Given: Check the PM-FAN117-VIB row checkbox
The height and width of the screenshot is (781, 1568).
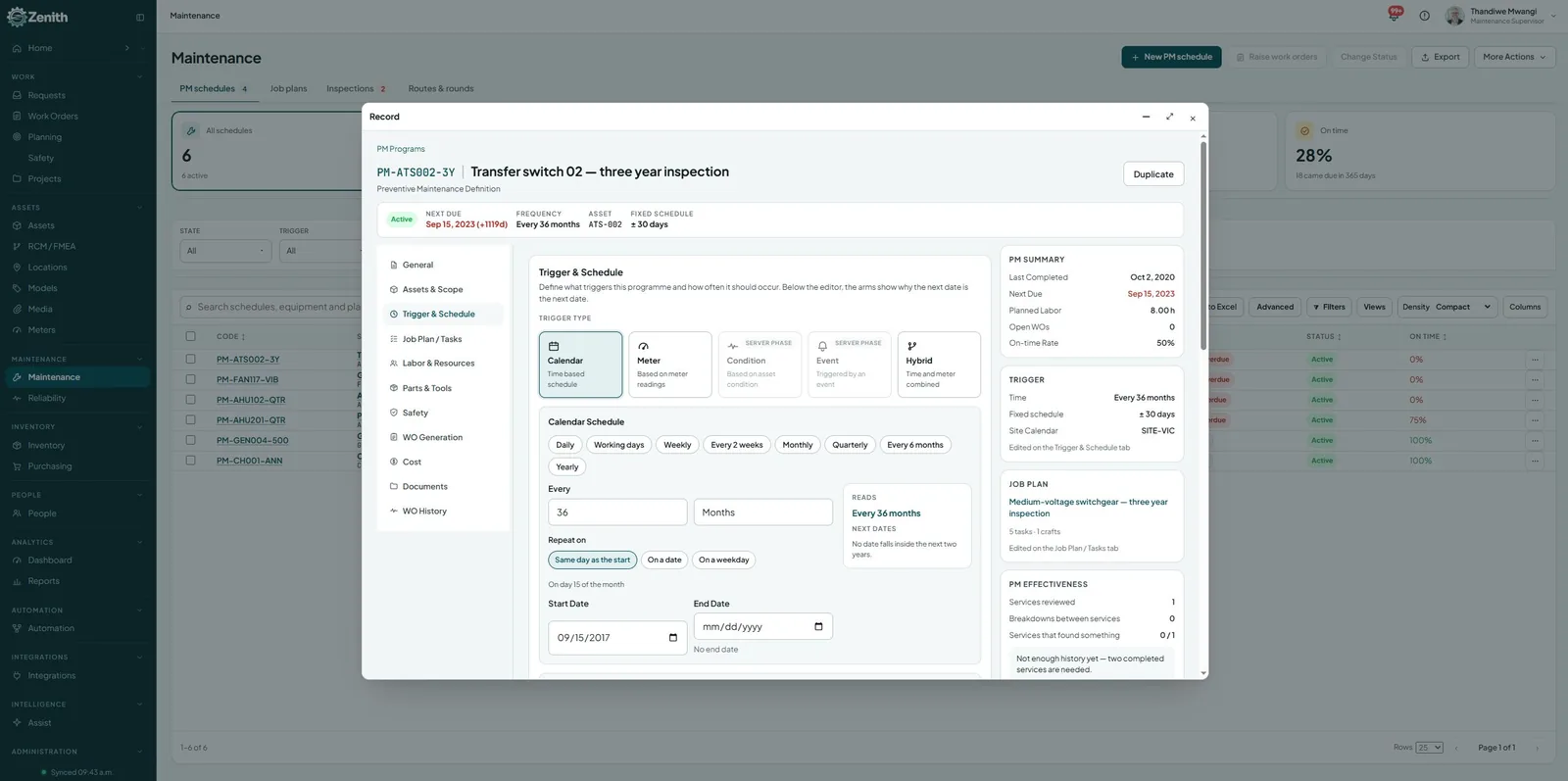Looking at the screenshot, I should (190, 379).
